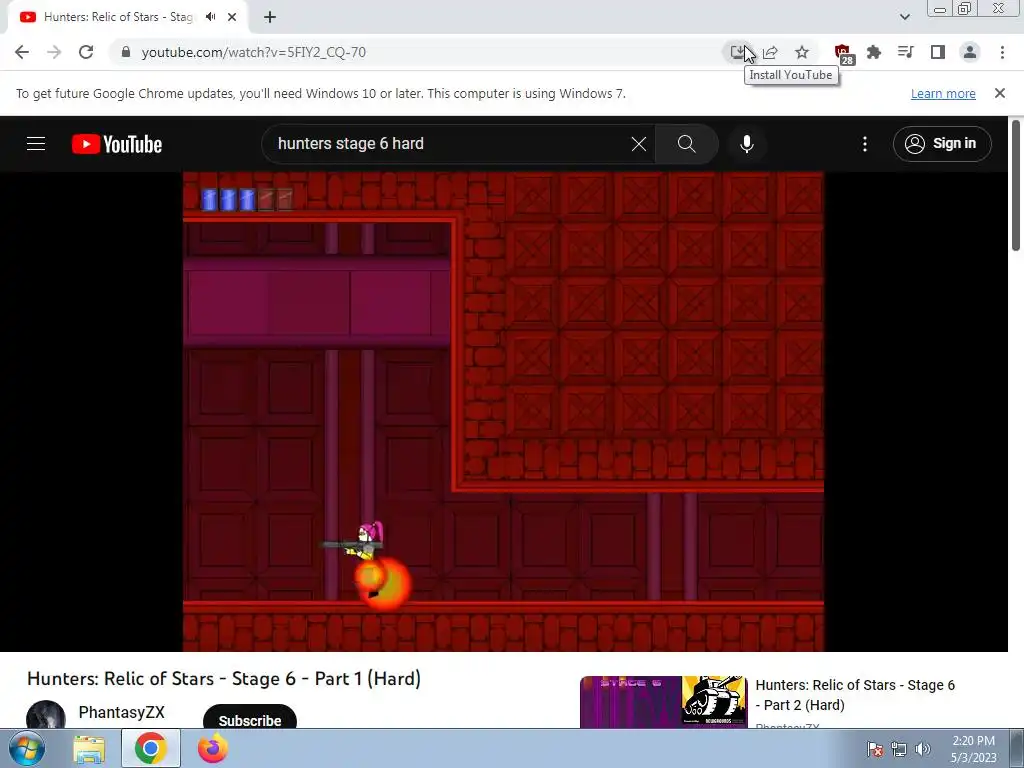
Task: Open YouTube settings three-dot menu
Action: [865, 144]
